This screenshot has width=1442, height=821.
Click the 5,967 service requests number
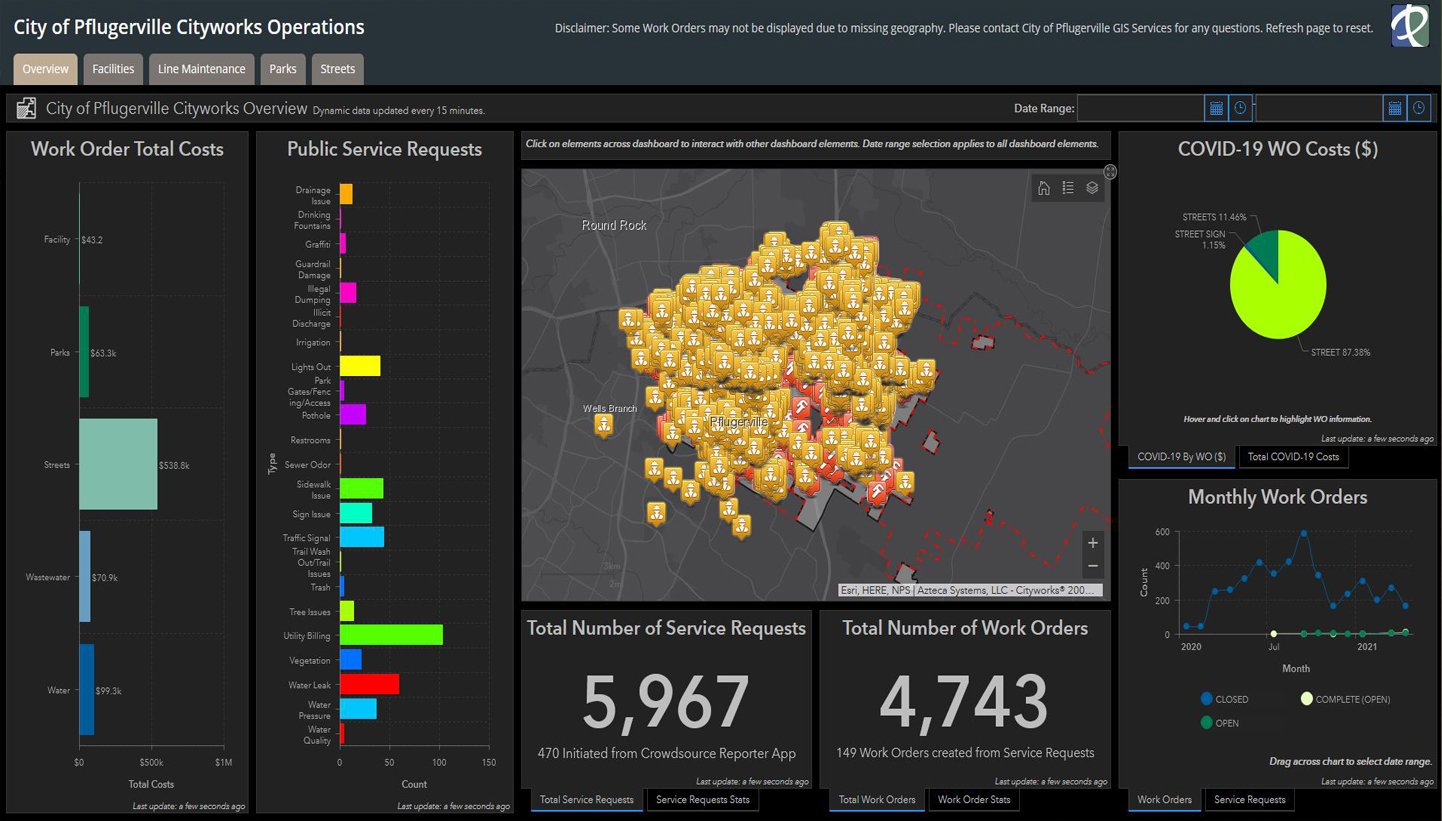coord(666,701)
